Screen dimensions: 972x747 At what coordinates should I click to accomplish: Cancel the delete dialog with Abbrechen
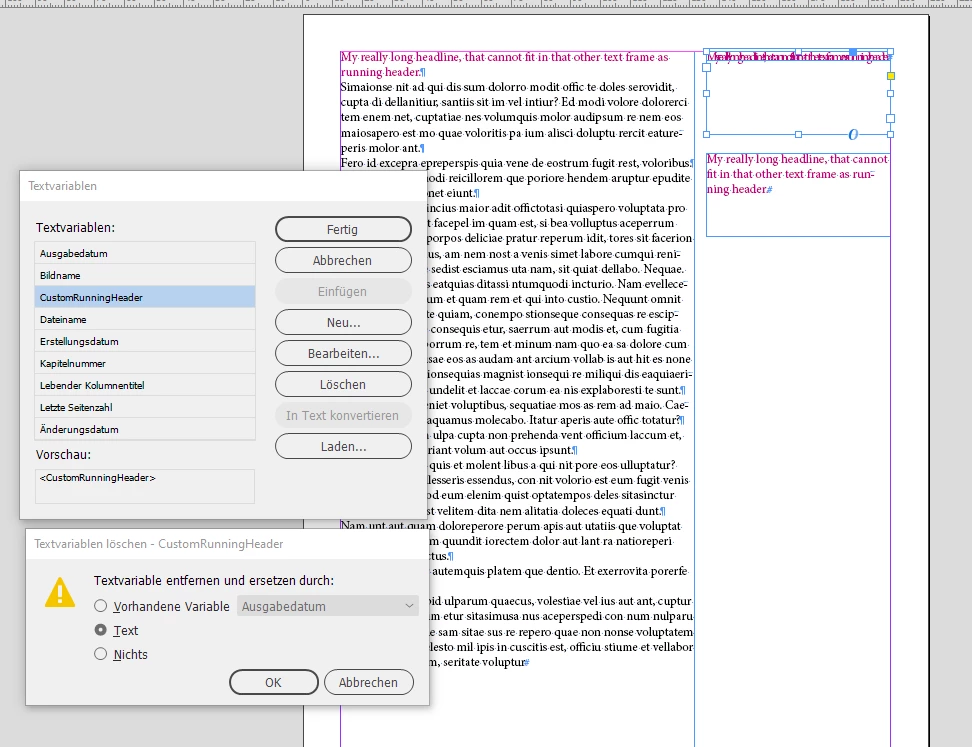pyautogui.click(x=368, y=682)
